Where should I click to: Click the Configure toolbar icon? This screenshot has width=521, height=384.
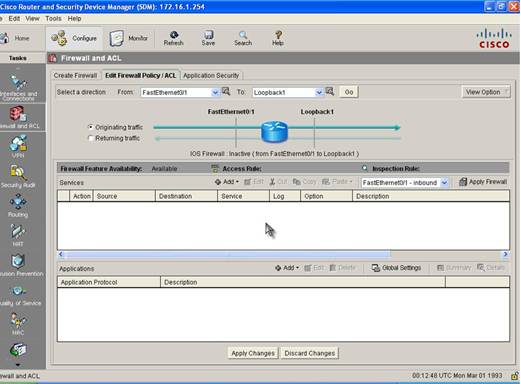[59, 38]
